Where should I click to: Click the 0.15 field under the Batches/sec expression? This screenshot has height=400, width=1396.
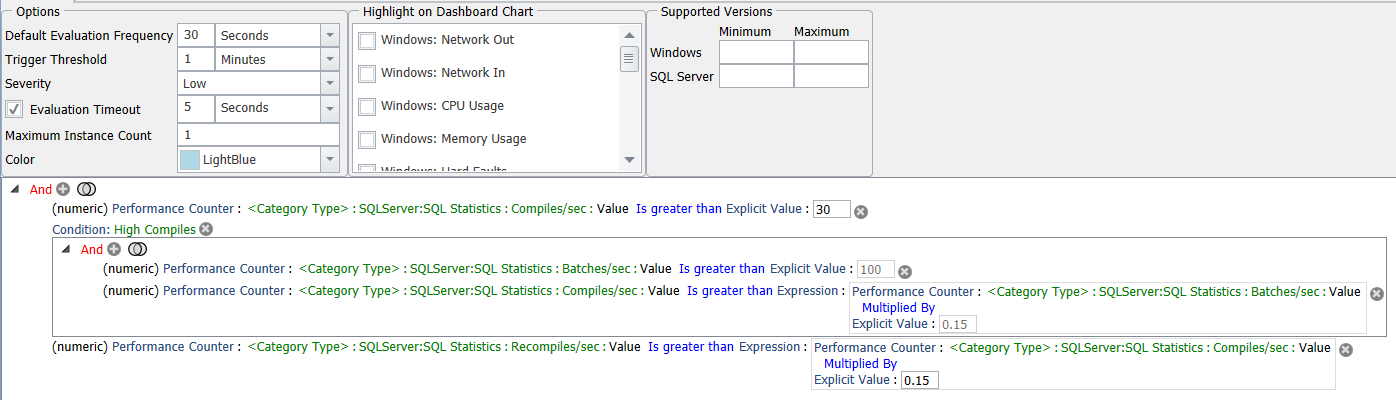[x=958, y=324]
